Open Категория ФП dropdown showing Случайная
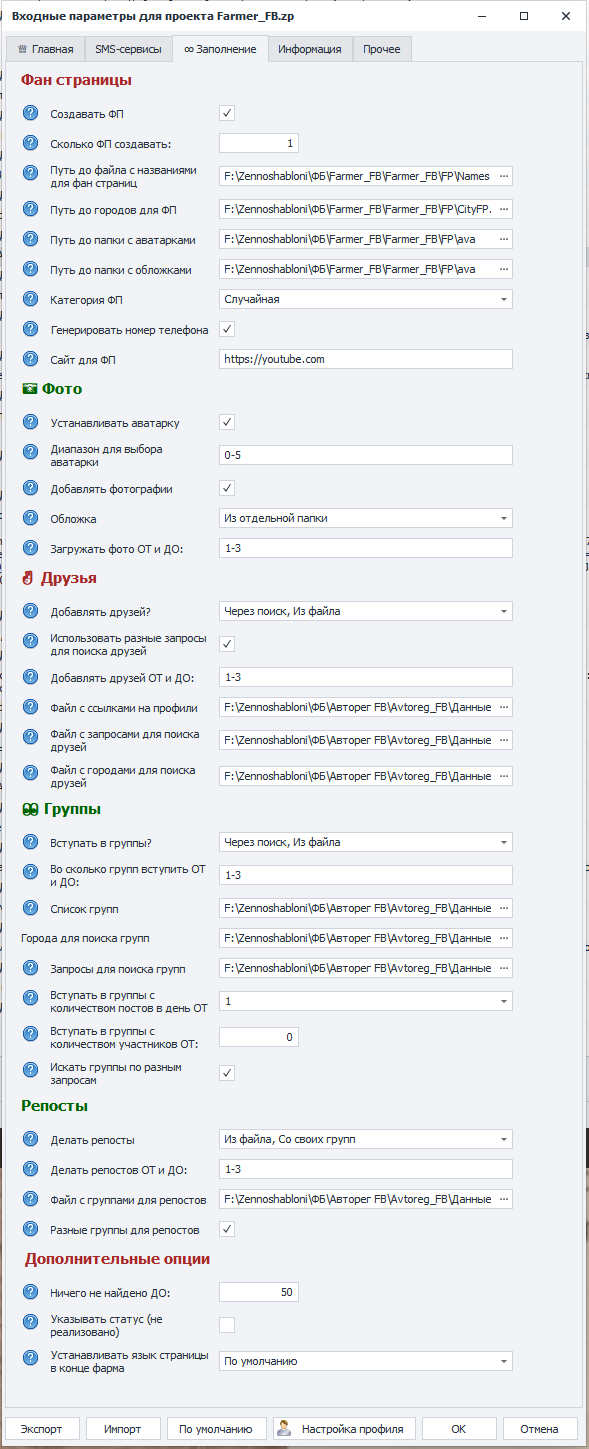This screenshot has height=1449, width=589. 366,299
